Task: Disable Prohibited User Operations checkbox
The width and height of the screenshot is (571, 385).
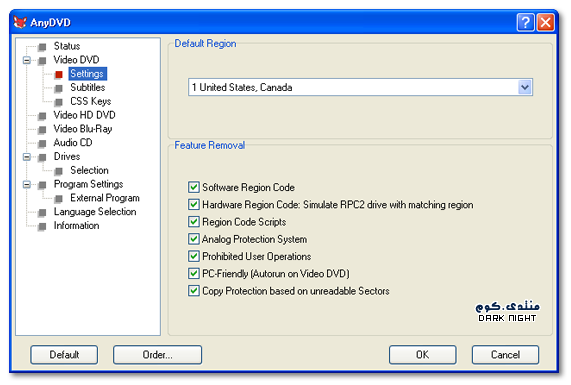Action: (x=194, y=256)
